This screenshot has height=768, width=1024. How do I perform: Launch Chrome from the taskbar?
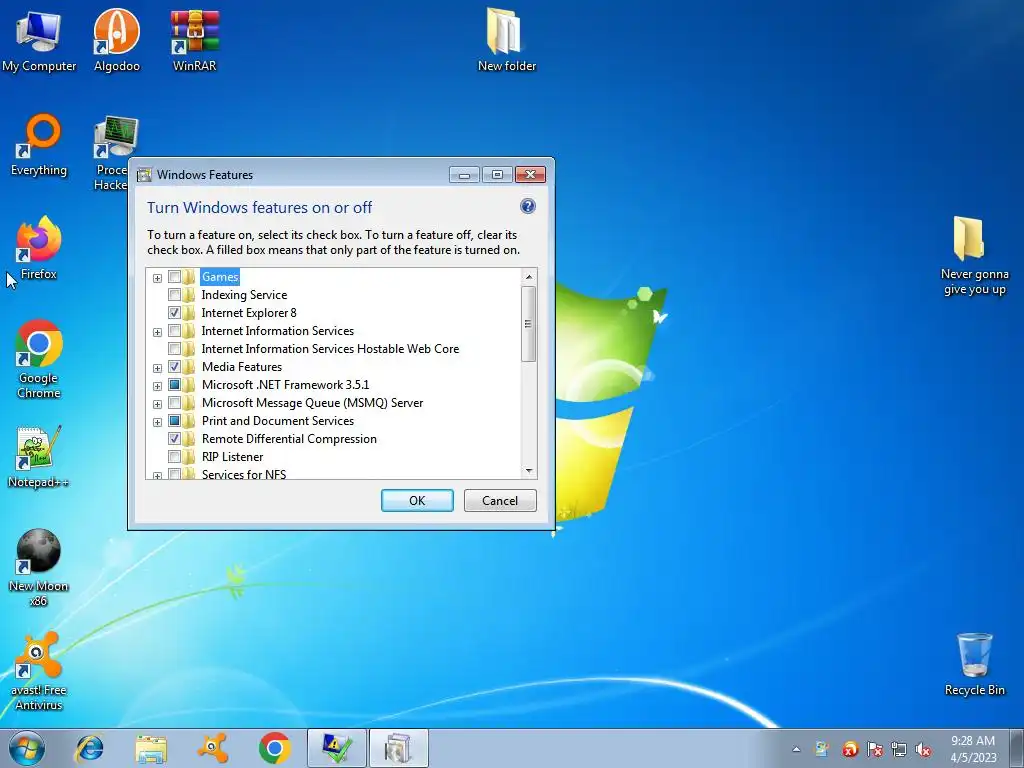[x=274, y=748]
